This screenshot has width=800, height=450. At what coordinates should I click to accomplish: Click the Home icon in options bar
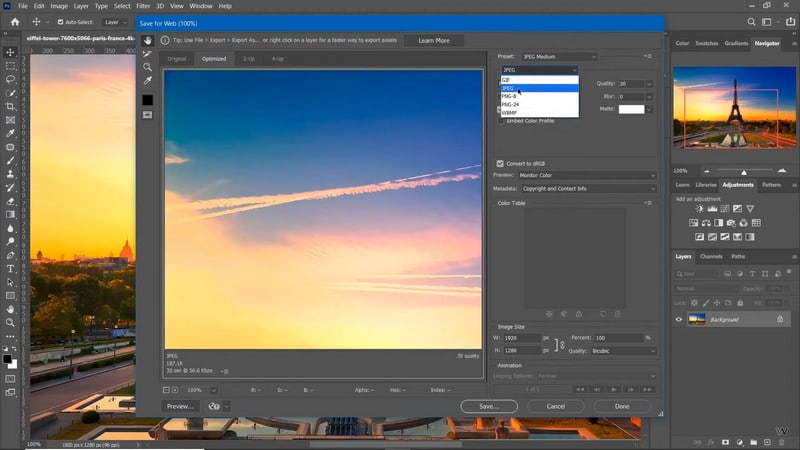point(15,22)
